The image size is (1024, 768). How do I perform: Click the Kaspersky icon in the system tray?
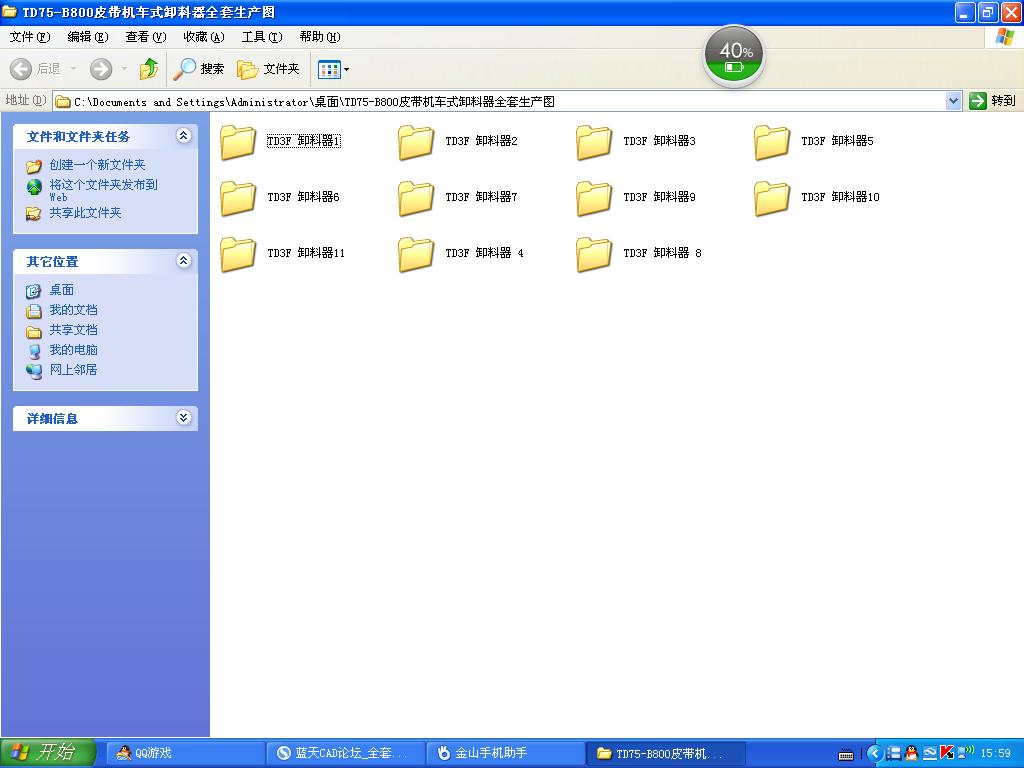tap(945, 753)
